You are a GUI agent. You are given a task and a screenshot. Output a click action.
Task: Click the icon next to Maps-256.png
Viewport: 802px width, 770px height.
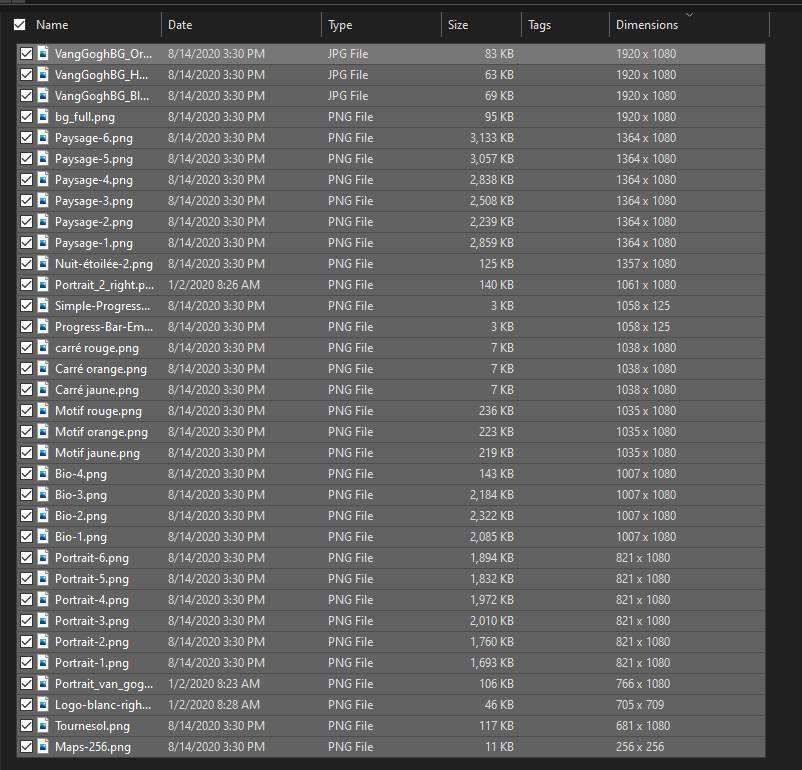pyautogui.click(x=43, y=746)
